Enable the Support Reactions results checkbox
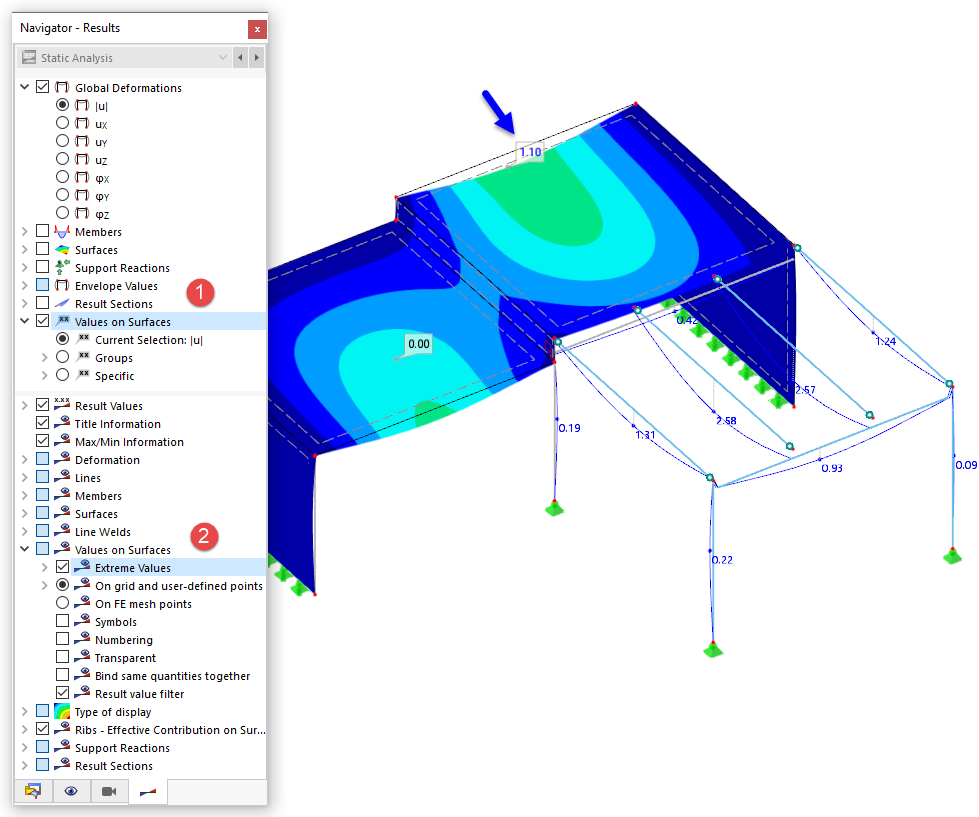 click(42, 267)
